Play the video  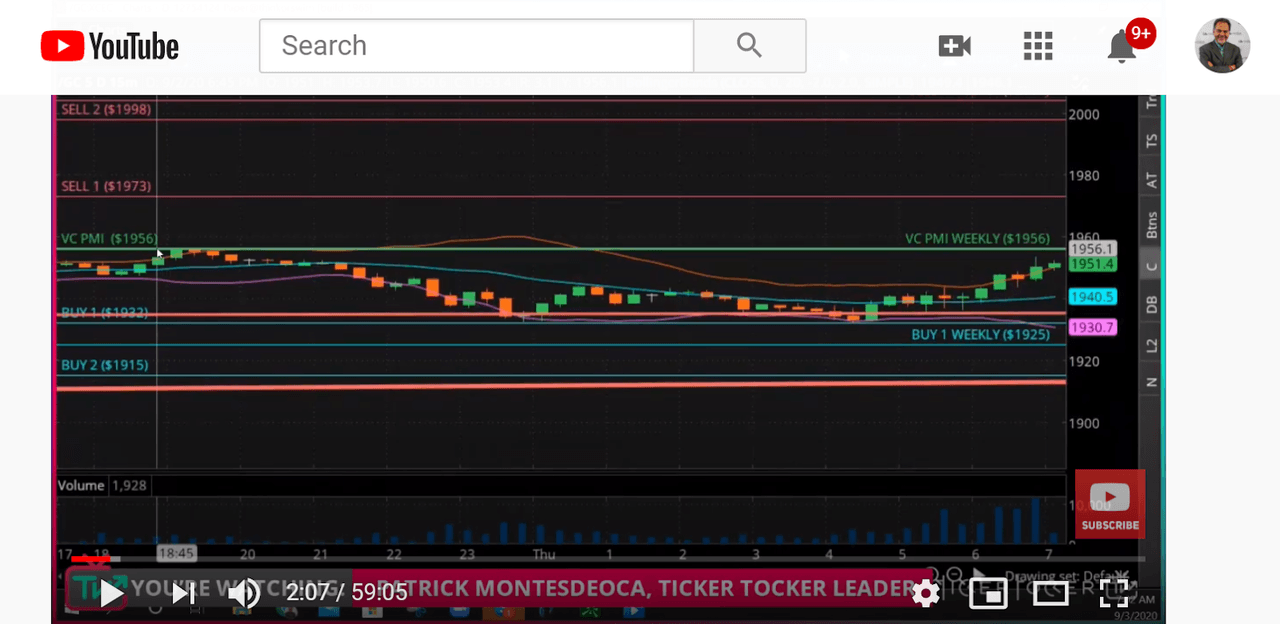coord(112,593)
